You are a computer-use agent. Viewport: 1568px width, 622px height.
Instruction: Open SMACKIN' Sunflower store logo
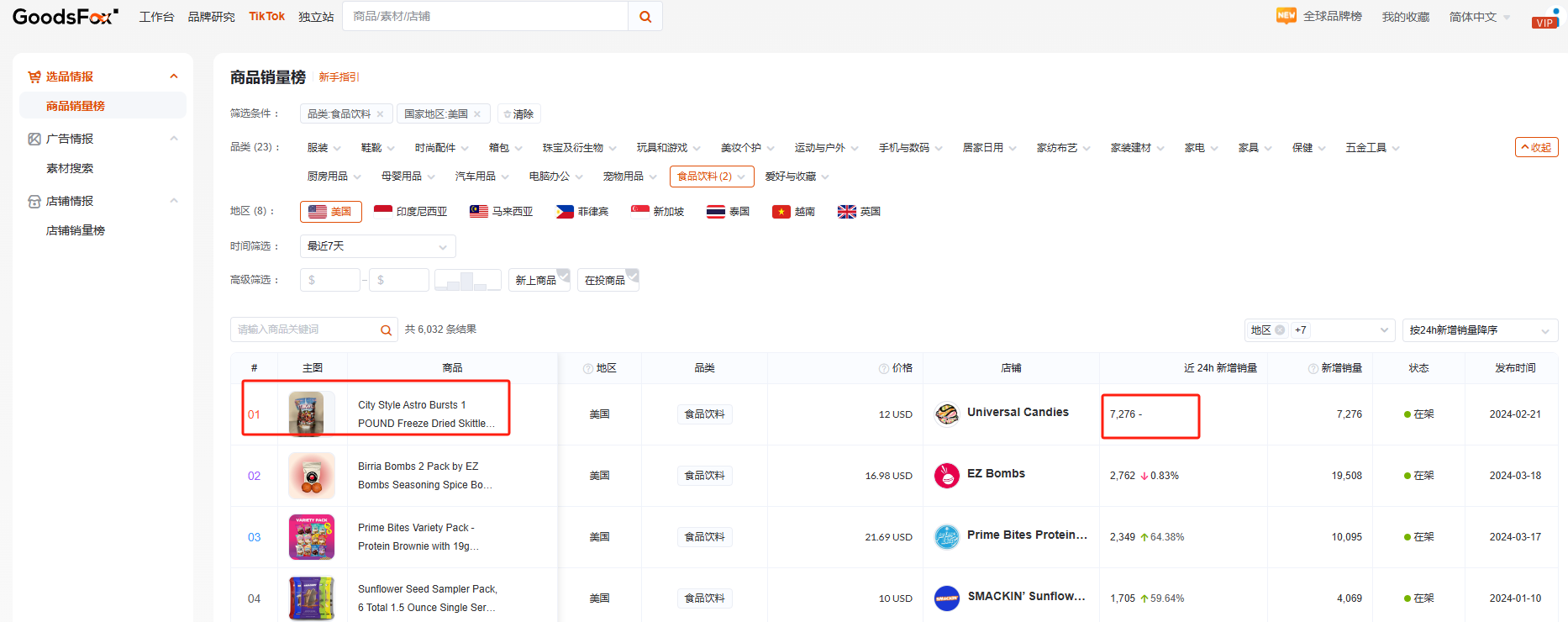point(947,598)
